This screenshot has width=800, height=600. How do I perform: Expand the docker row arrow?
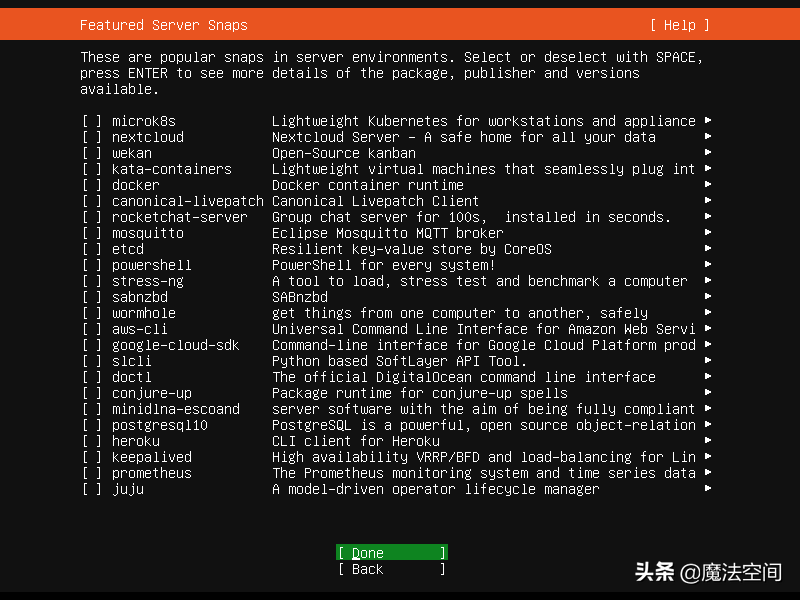point(708,184)
